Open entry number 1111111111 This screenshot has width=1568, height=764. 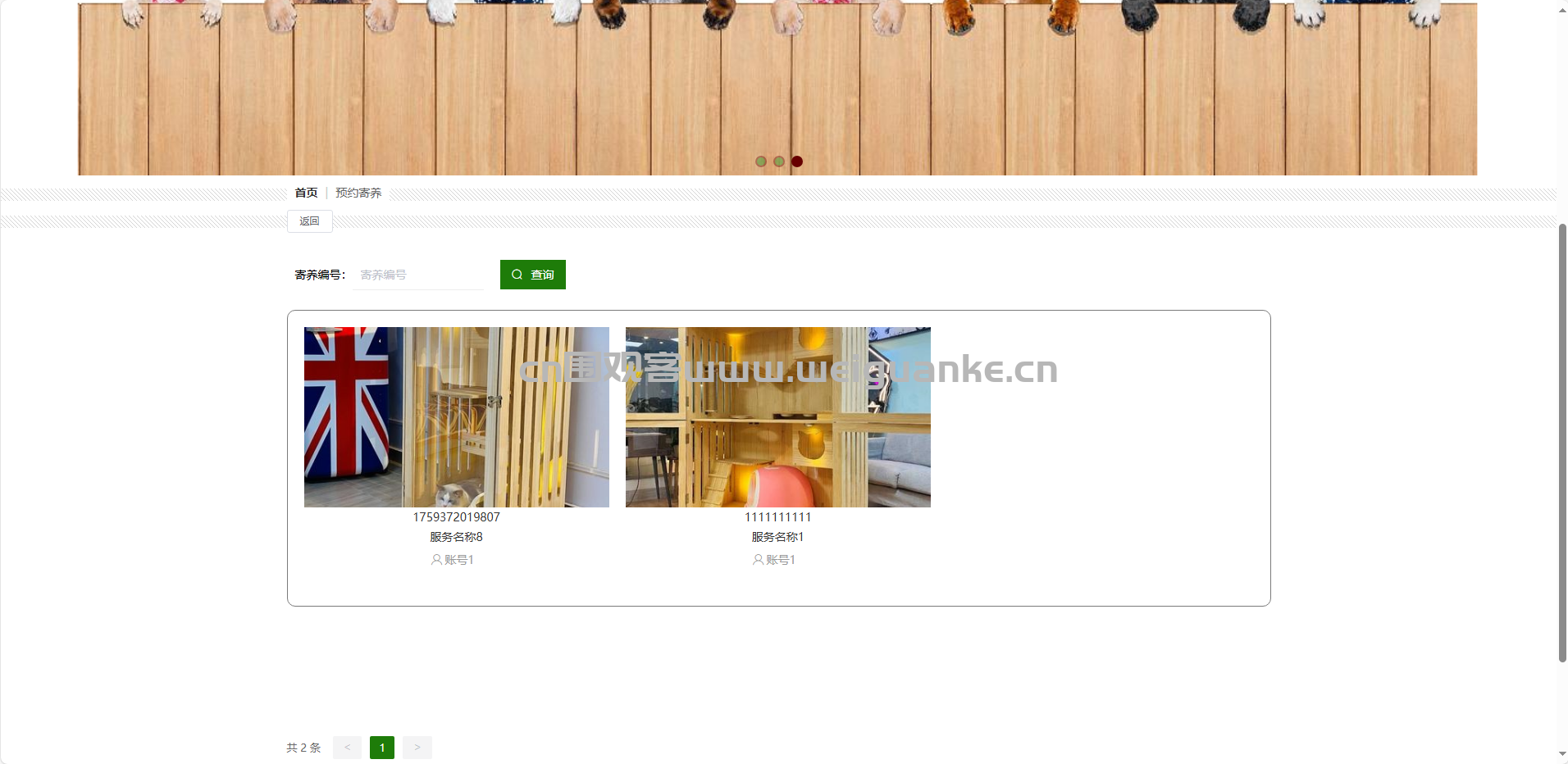(x=778, y=517)
